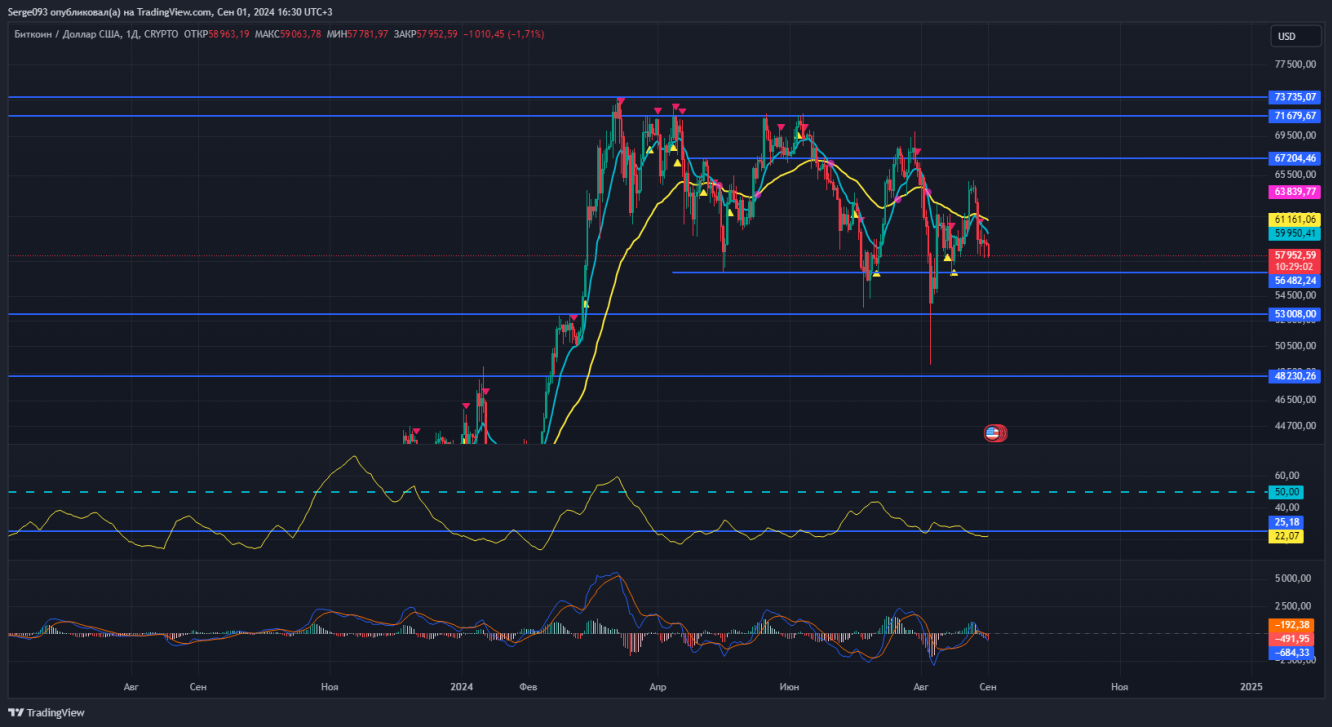This screenshot has width=1332, height=727.
Task: Click the blue −684,33 MACD value label
Action: point(1291,653)
